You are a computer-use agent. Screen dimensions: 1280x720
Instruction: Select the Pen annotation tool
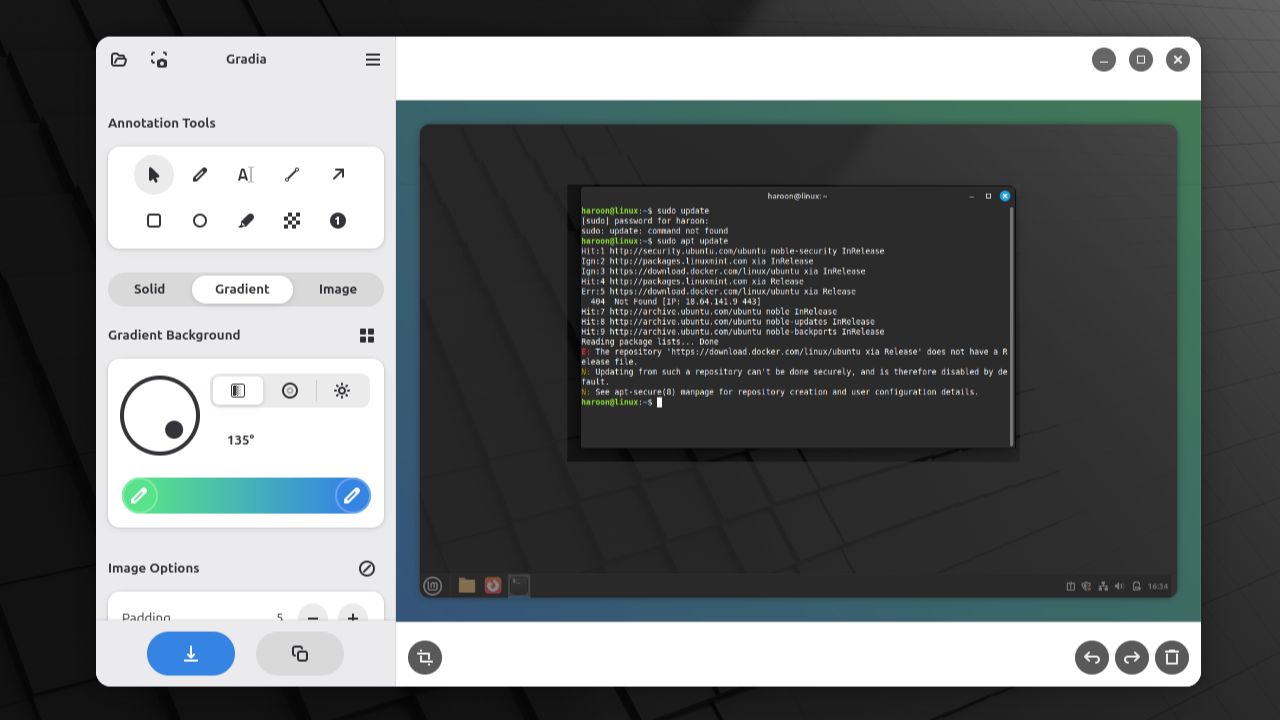(x=200, y=174)
